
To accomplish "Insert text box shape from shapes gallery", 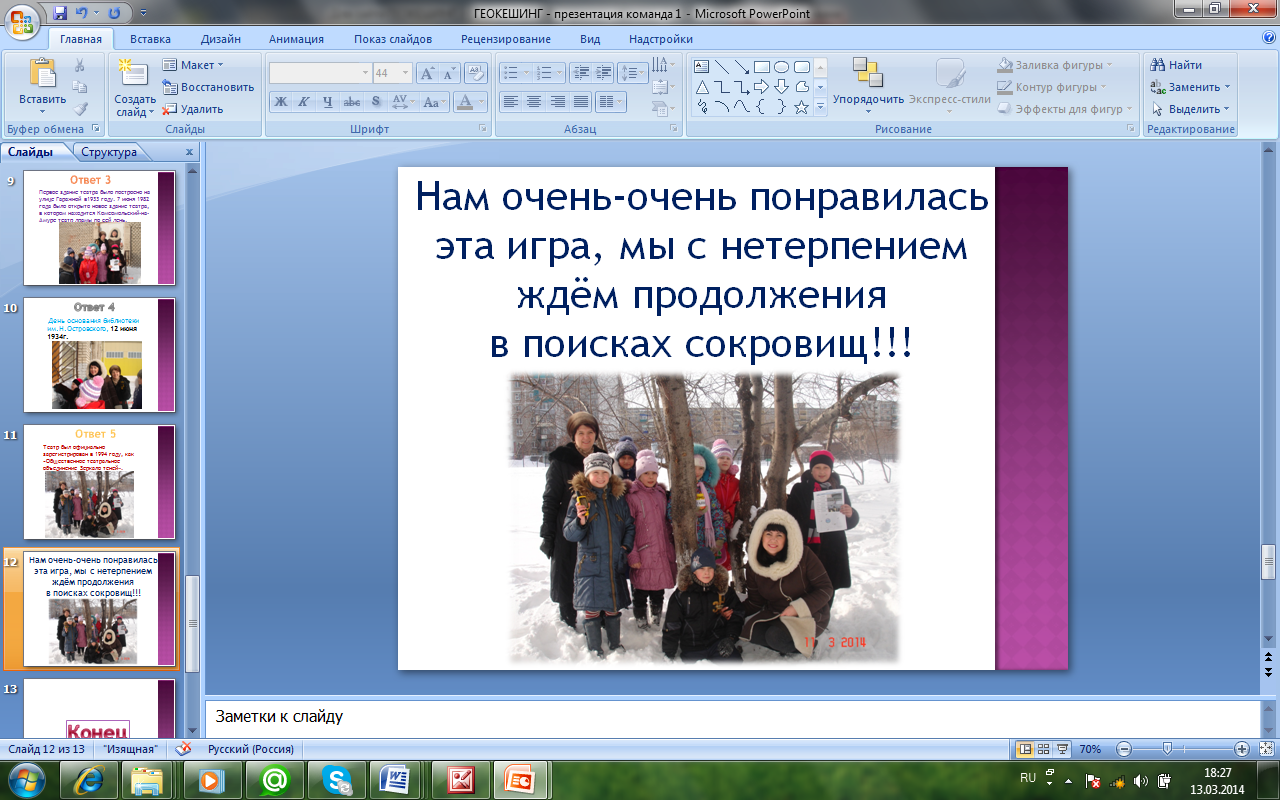I will coord(701,67).
